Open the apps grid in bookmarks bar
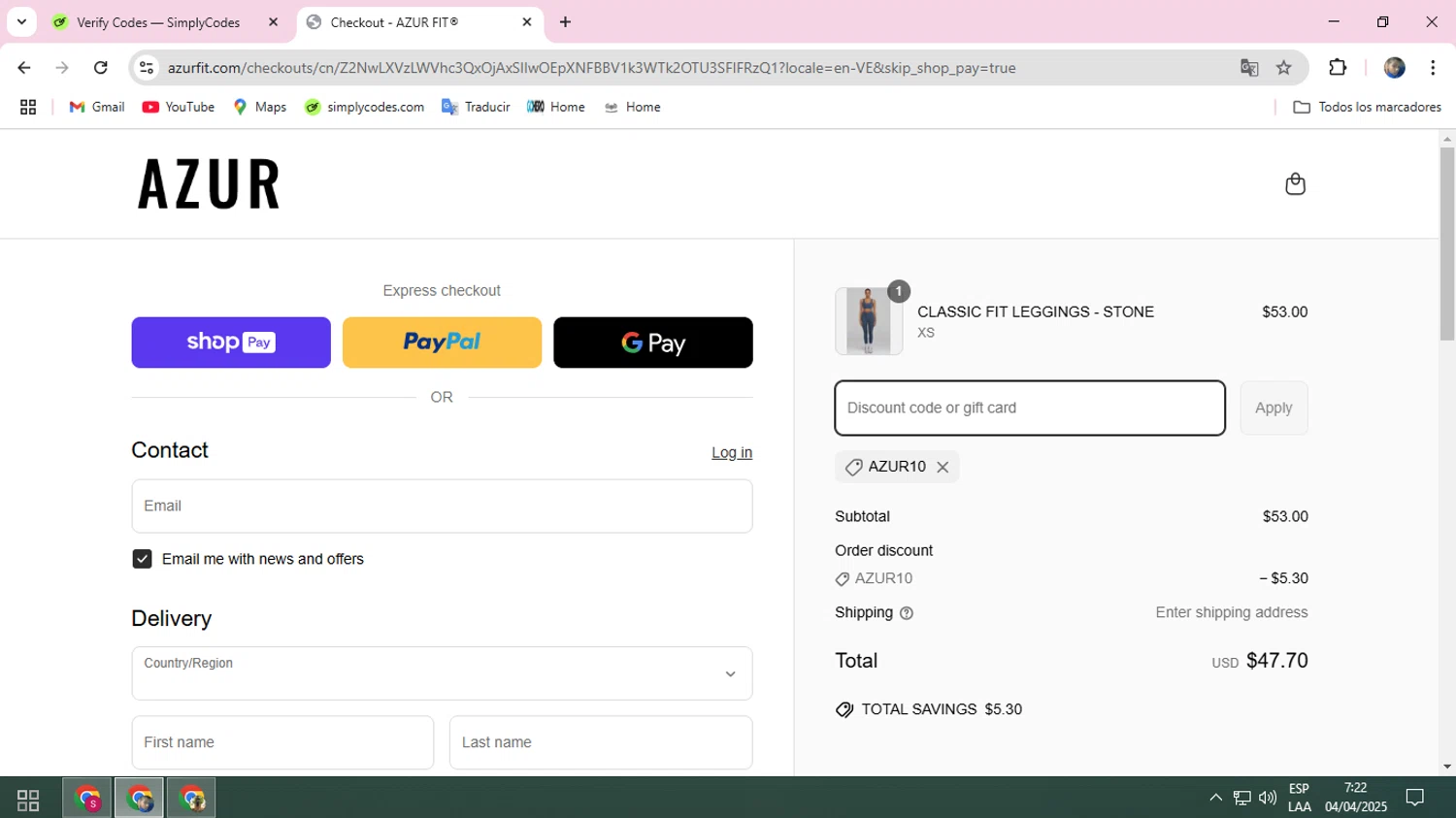This screenshot has height=818, width=1456. pyautogui.click(x=28, y=108)
